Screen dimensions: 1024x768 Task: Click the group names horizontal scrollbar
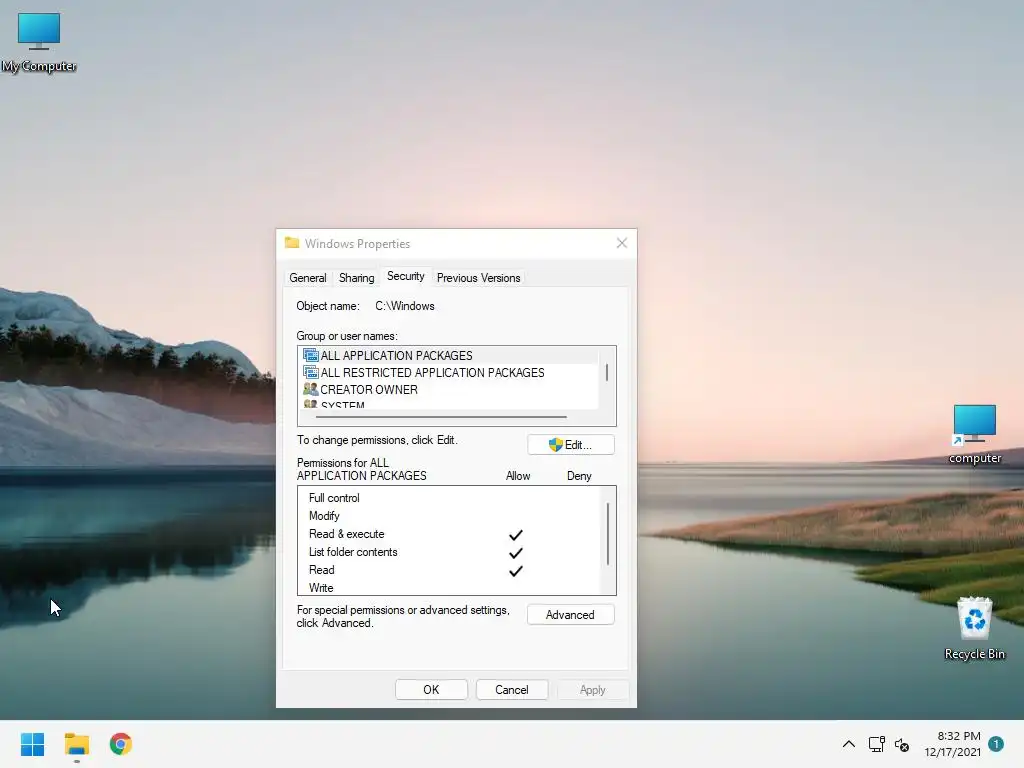(x=441, y=417)
